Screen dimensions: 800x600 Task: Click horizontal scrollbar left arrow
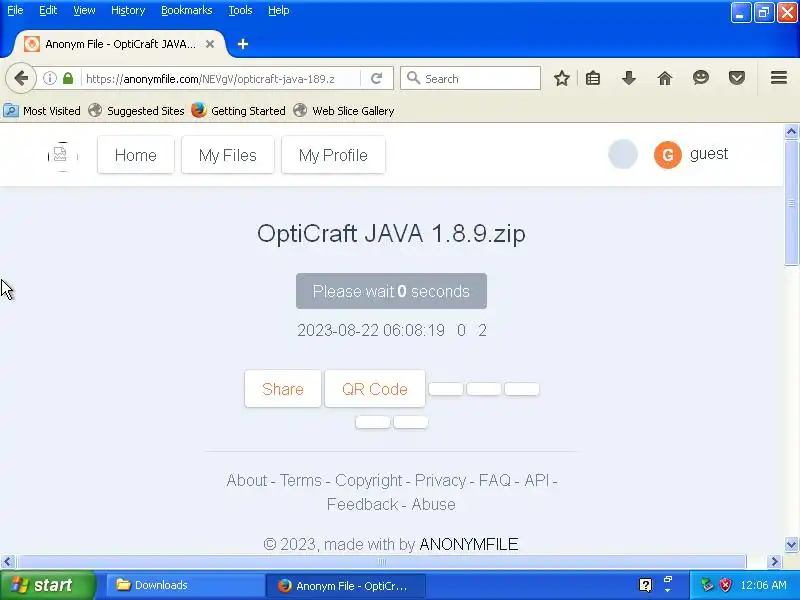pyautogui.click(x=7, y=562)
